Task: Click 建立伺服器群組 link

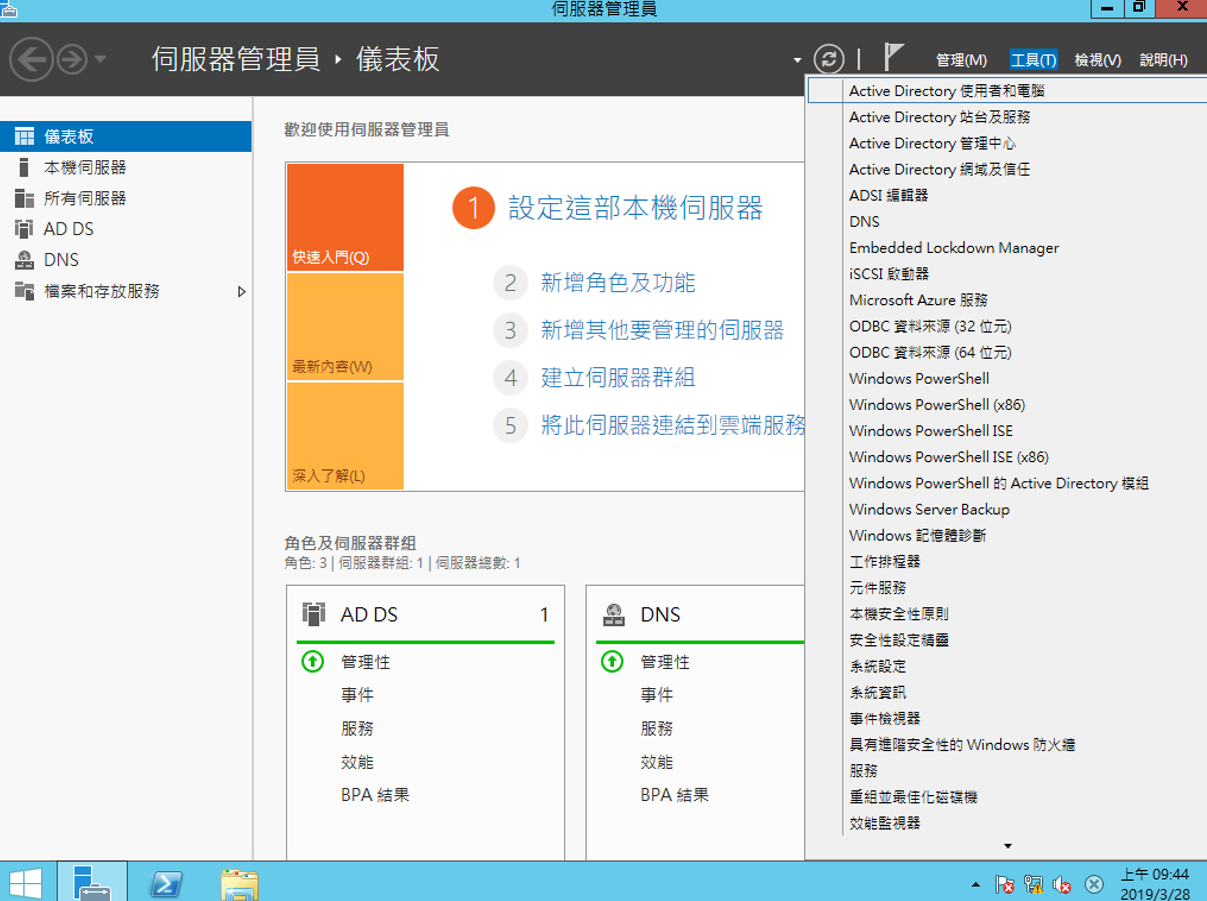Action: tap(618, 377)
